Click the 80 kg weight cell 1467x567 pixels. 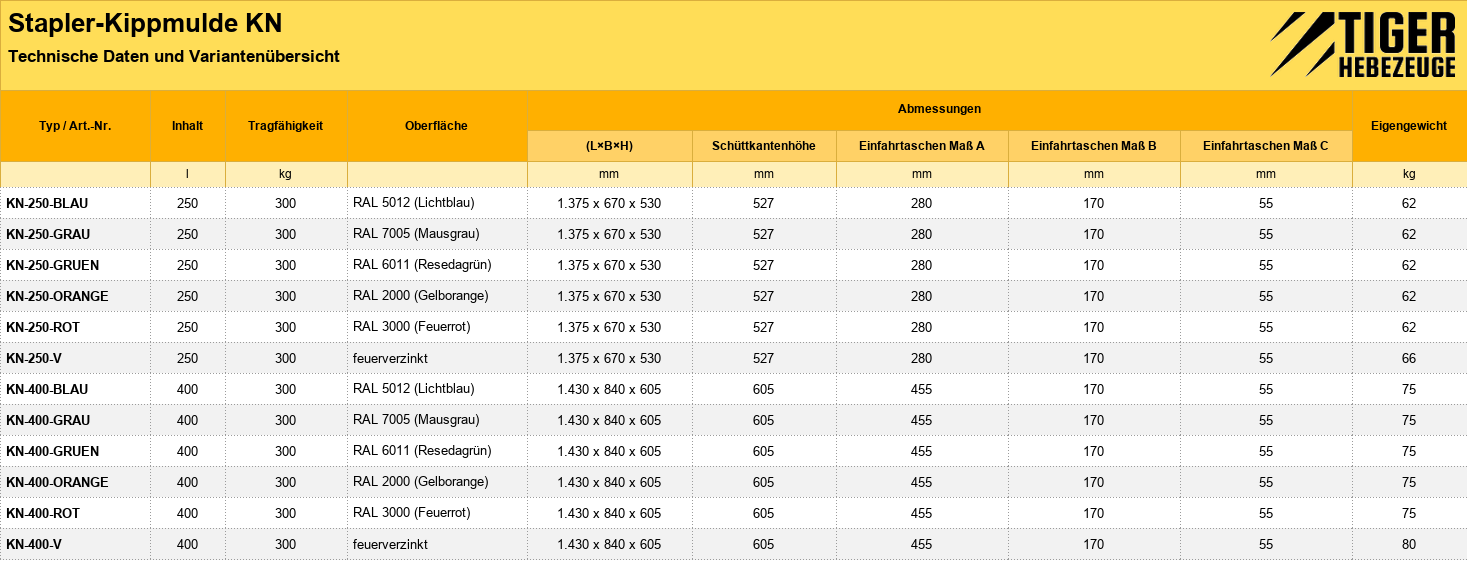(1409, 544)
